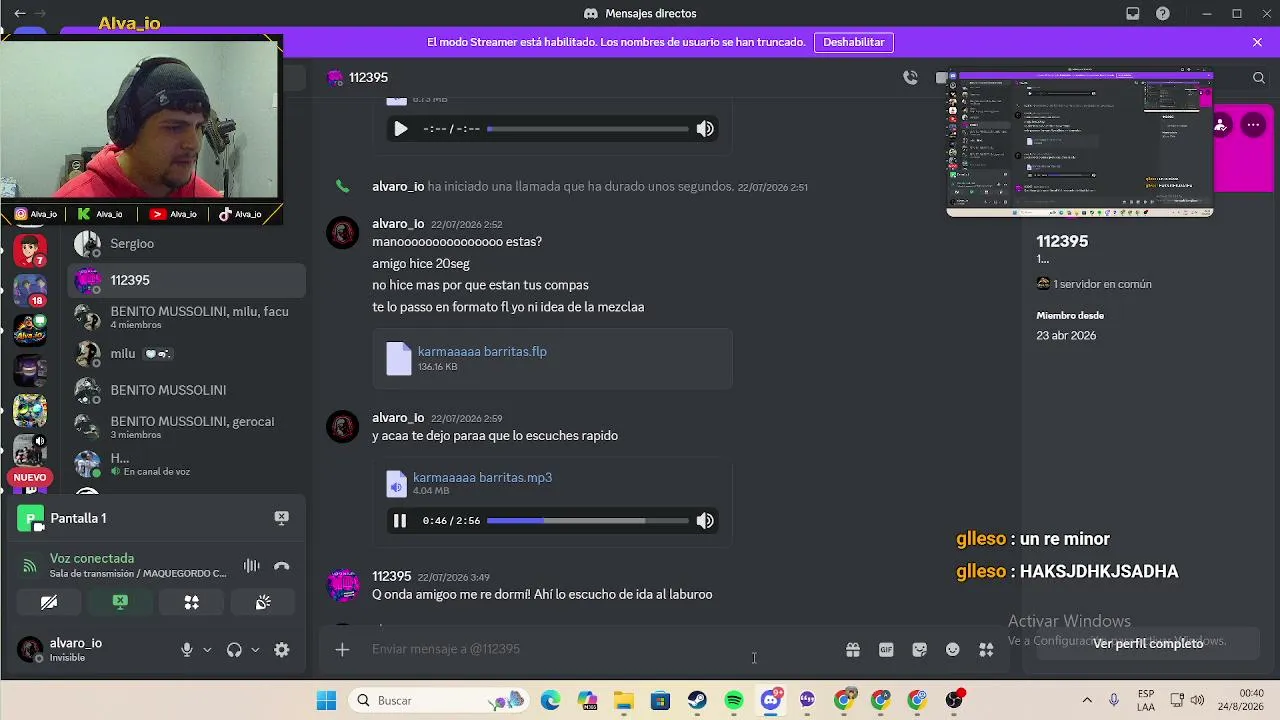
Task: Disconnect from the voice channel
Action: click(x=282, y=566)
